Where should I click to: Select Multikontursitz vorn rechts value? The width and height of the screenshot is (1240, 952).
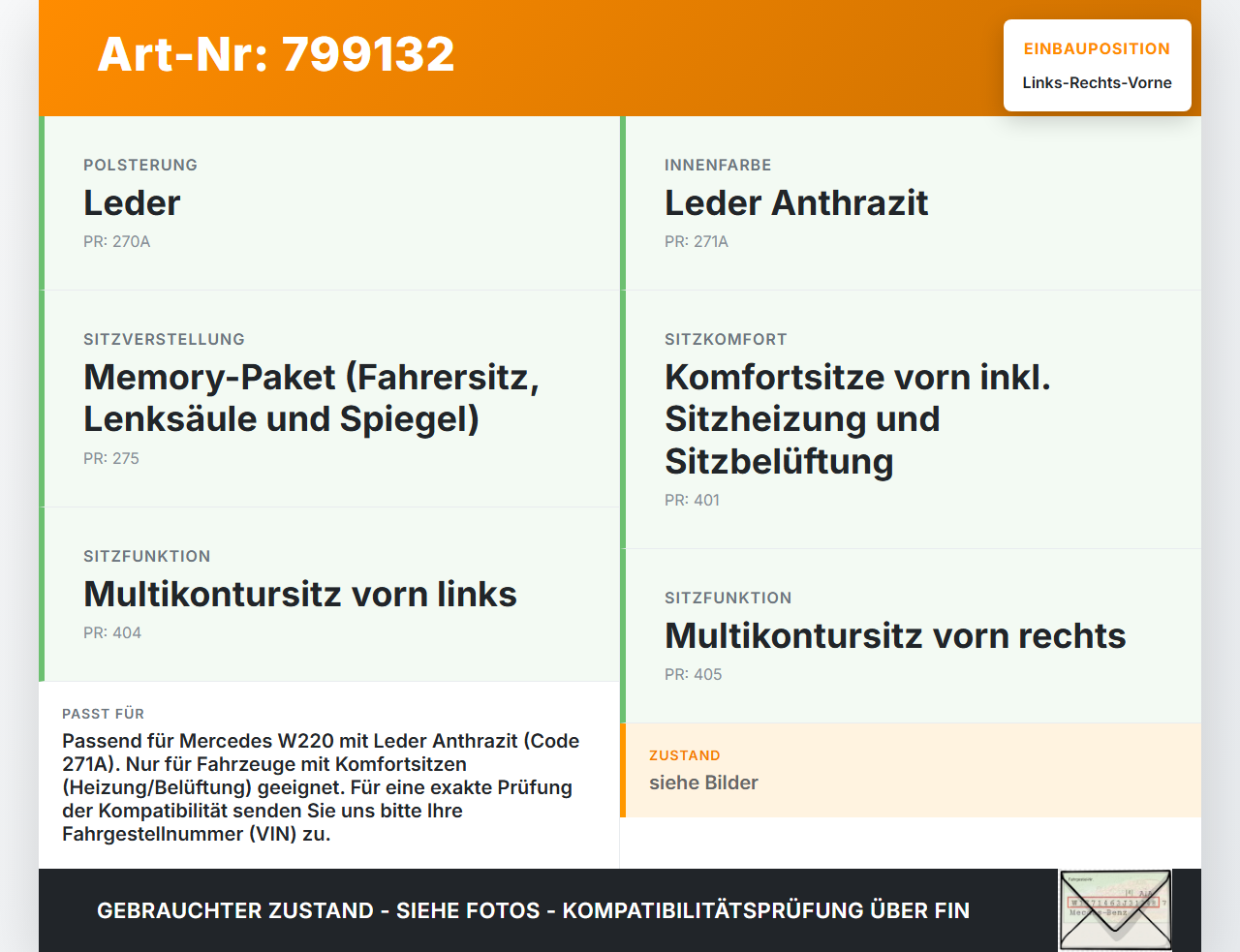pos(895,636)
